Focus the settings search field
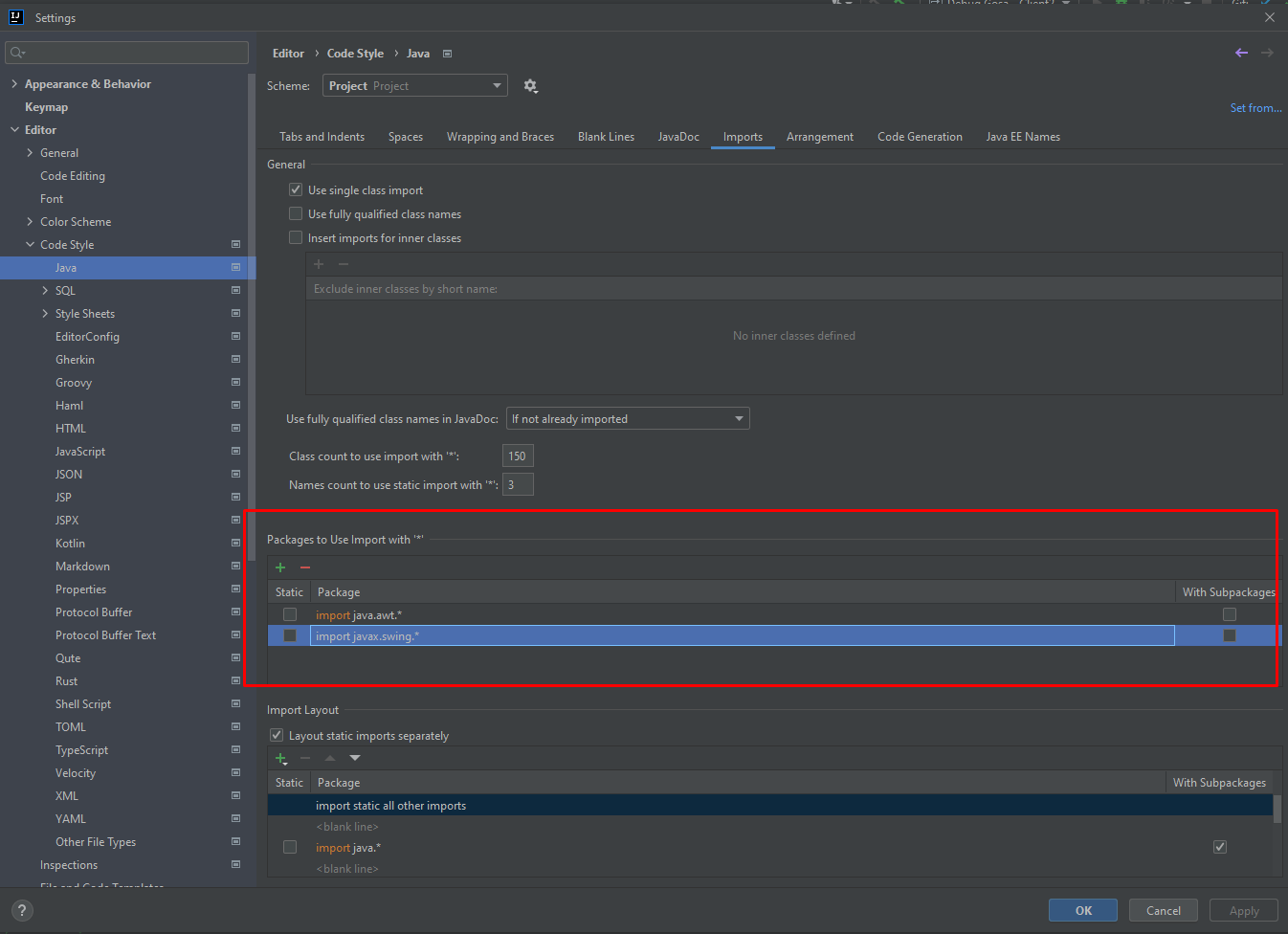This screenshot has width=1288, height=934. tap(126, 53)
